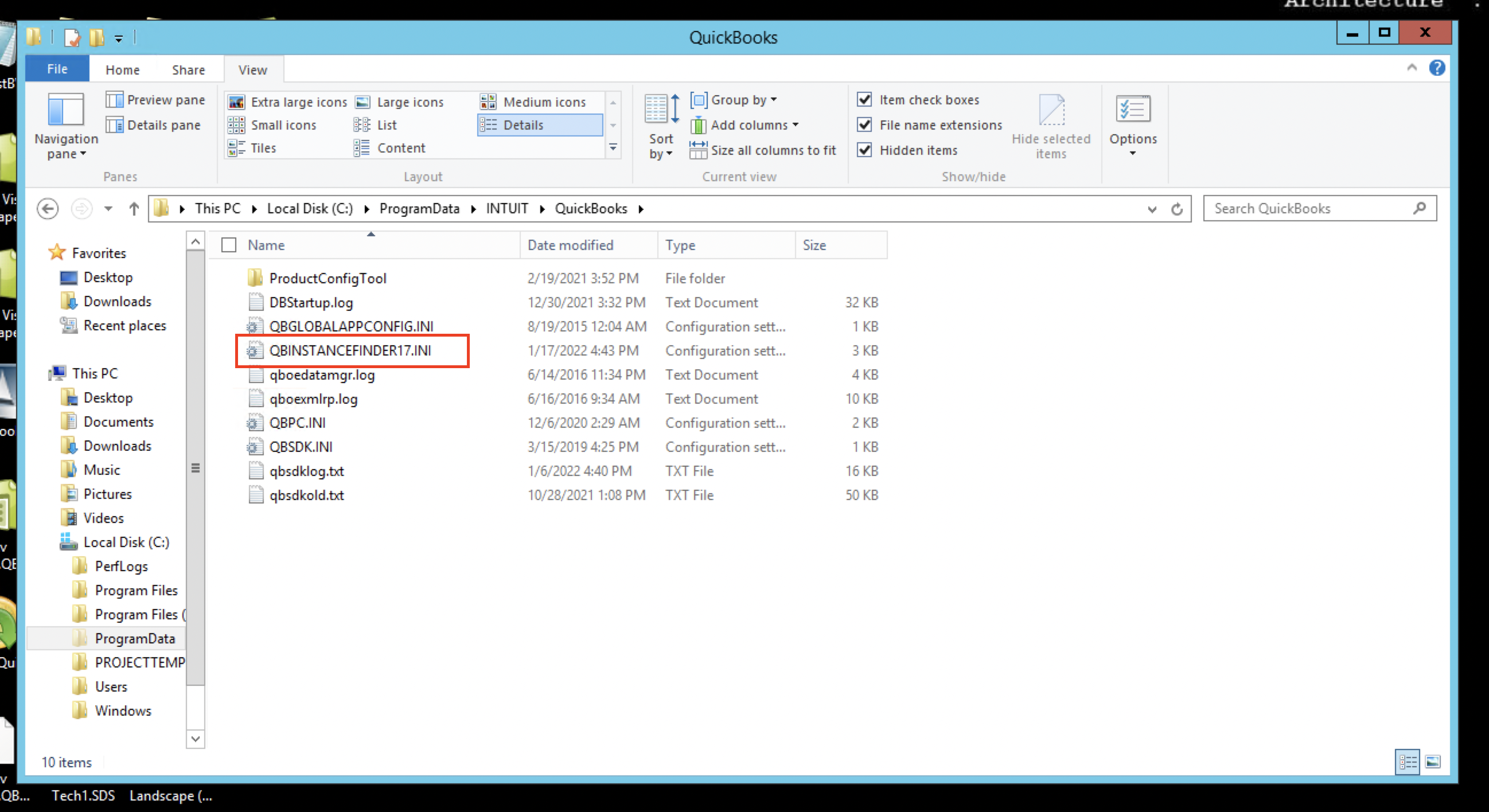
Task: Go up one folder level arrow
Action: (134, 209)
